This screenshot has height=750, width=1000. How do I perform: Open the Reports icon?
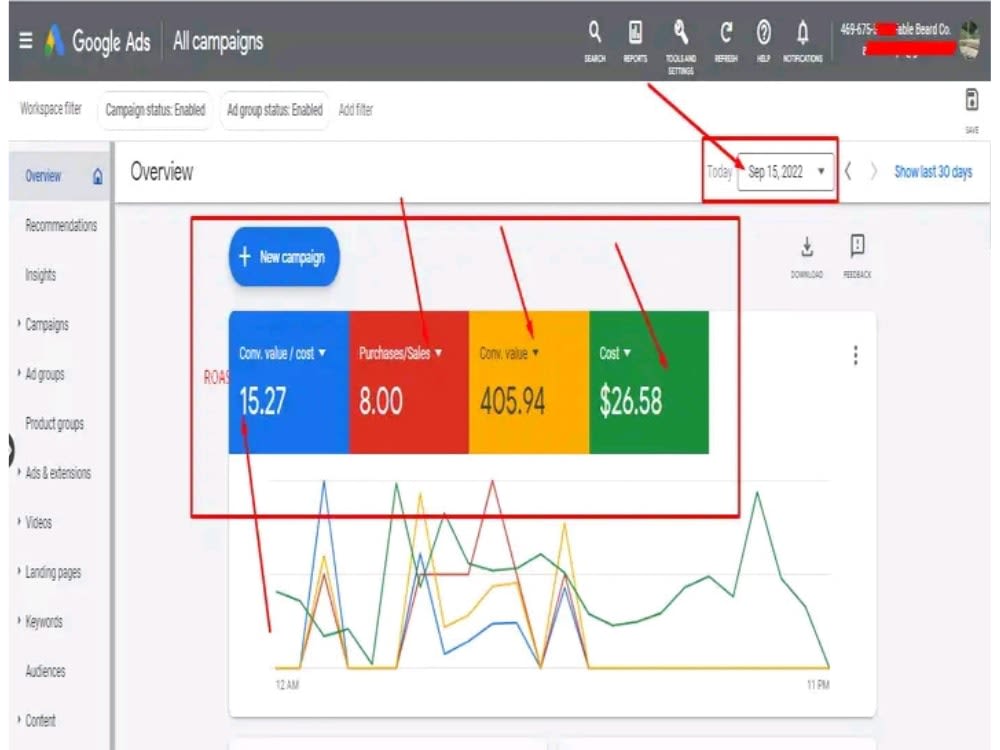pos(635,41)
